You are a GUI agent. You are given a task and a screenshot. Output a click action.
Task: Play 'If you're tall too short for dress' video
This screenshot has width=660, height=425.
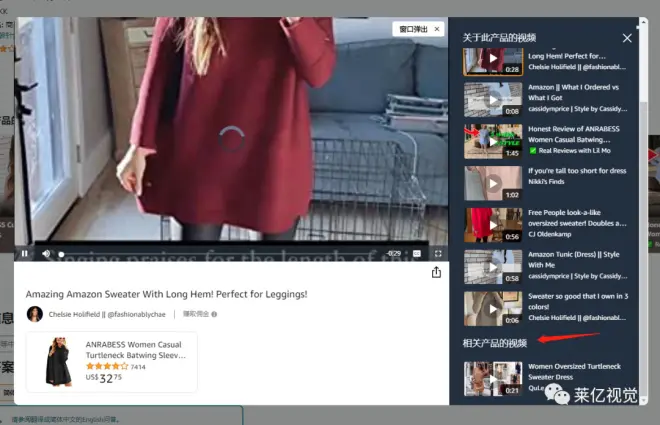[493, 183]
